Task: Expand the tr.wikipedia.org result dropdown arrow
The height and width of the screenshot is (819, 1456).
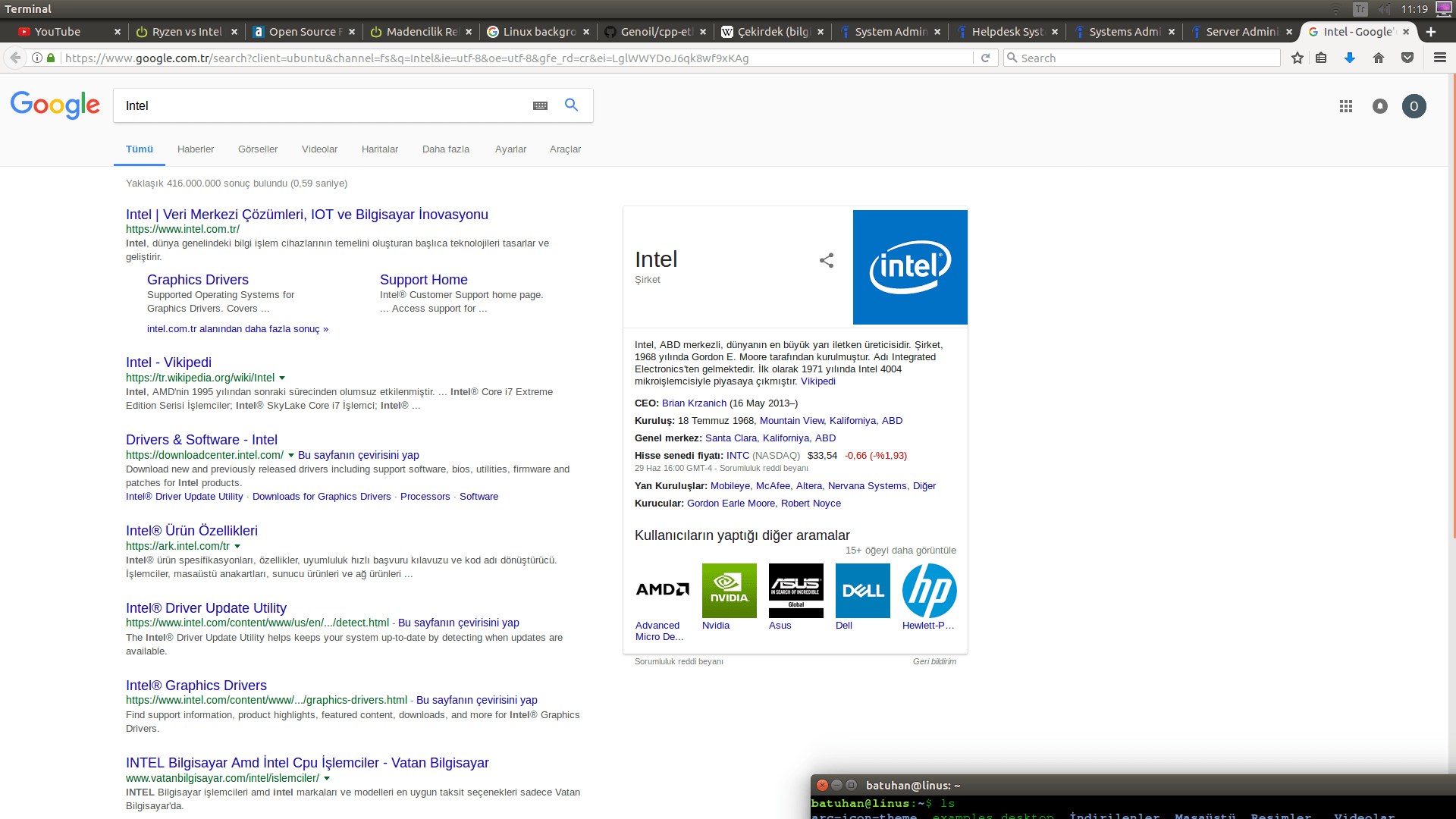Action: pos(282,378)
